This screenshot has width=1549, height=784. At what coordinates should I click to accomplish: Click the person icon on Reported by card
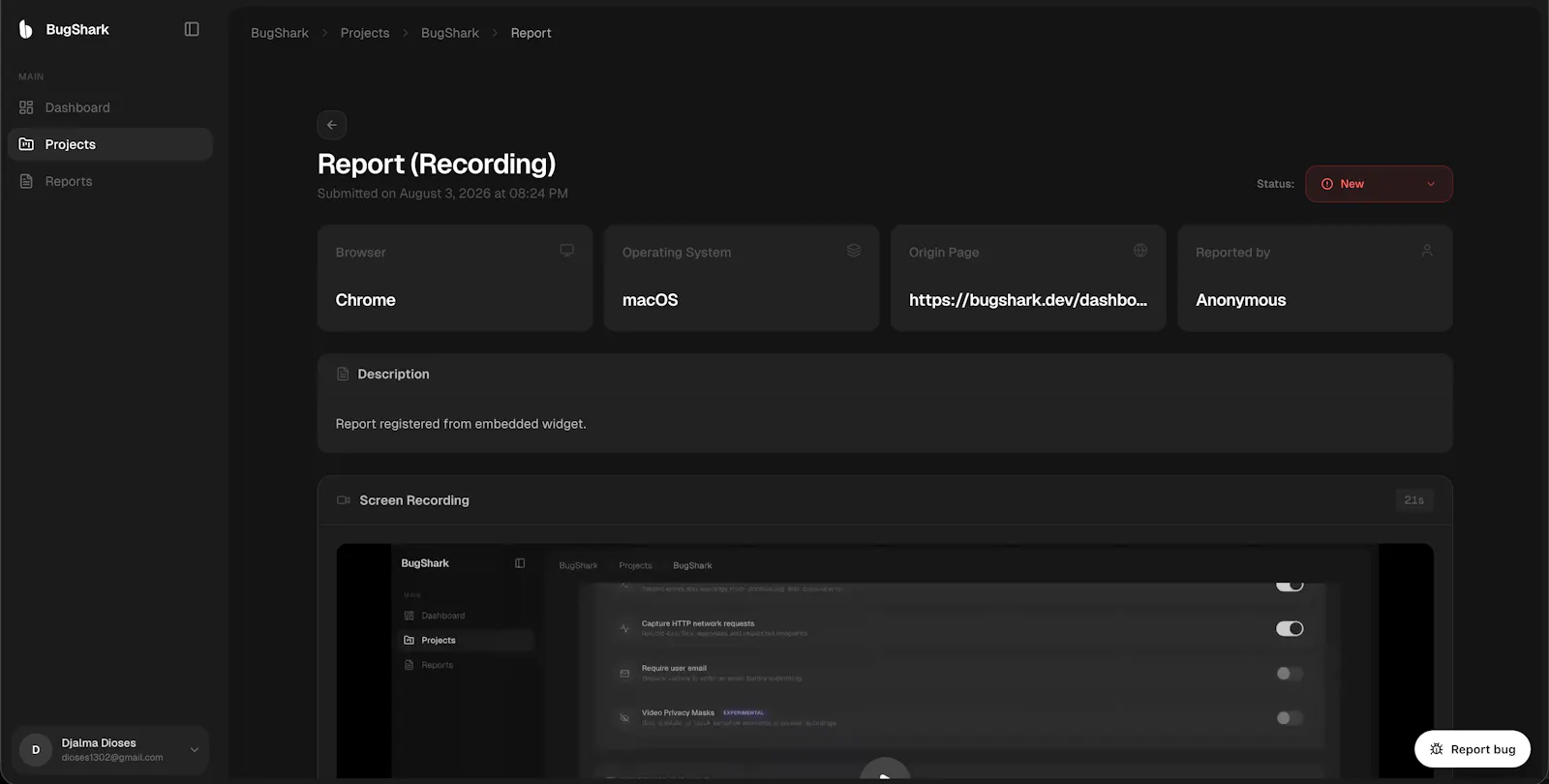pyautogui.click(x=1427, y=251)
